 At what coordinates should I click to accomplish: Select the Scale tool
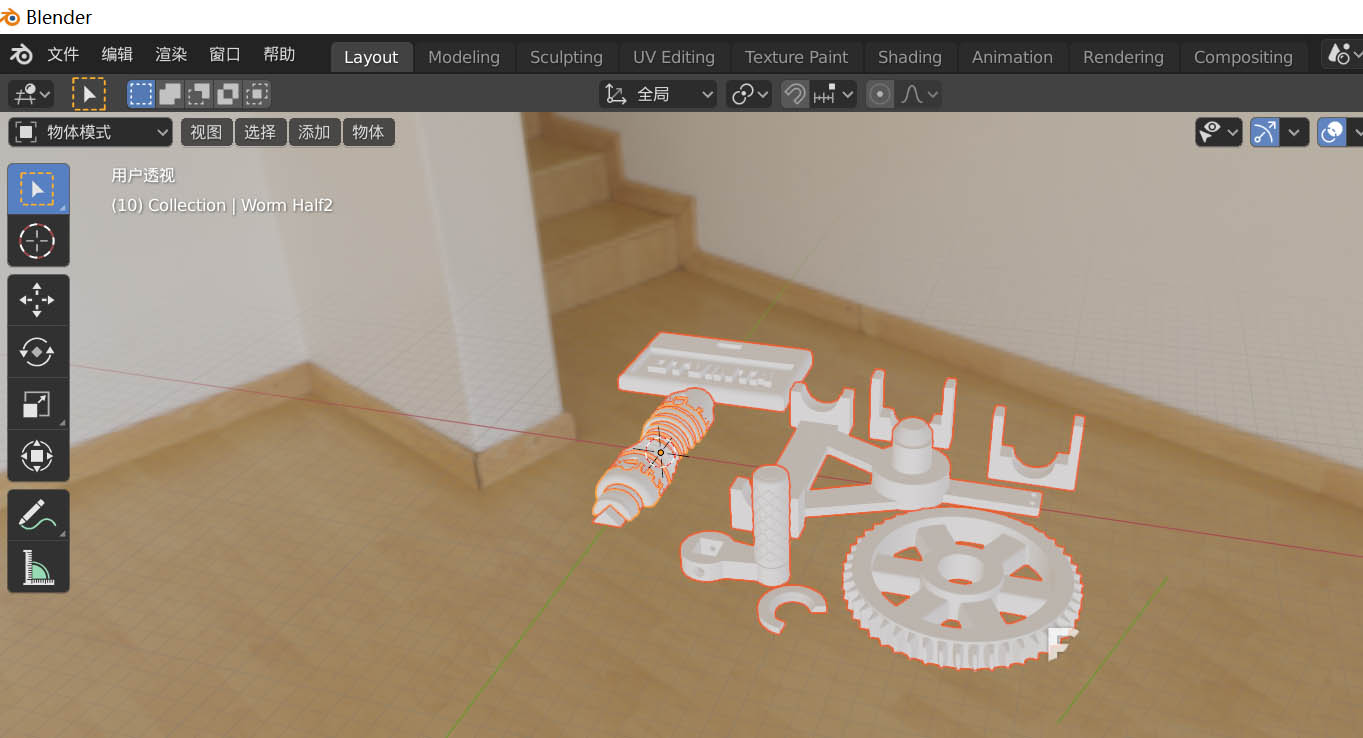tap(38, 404)
